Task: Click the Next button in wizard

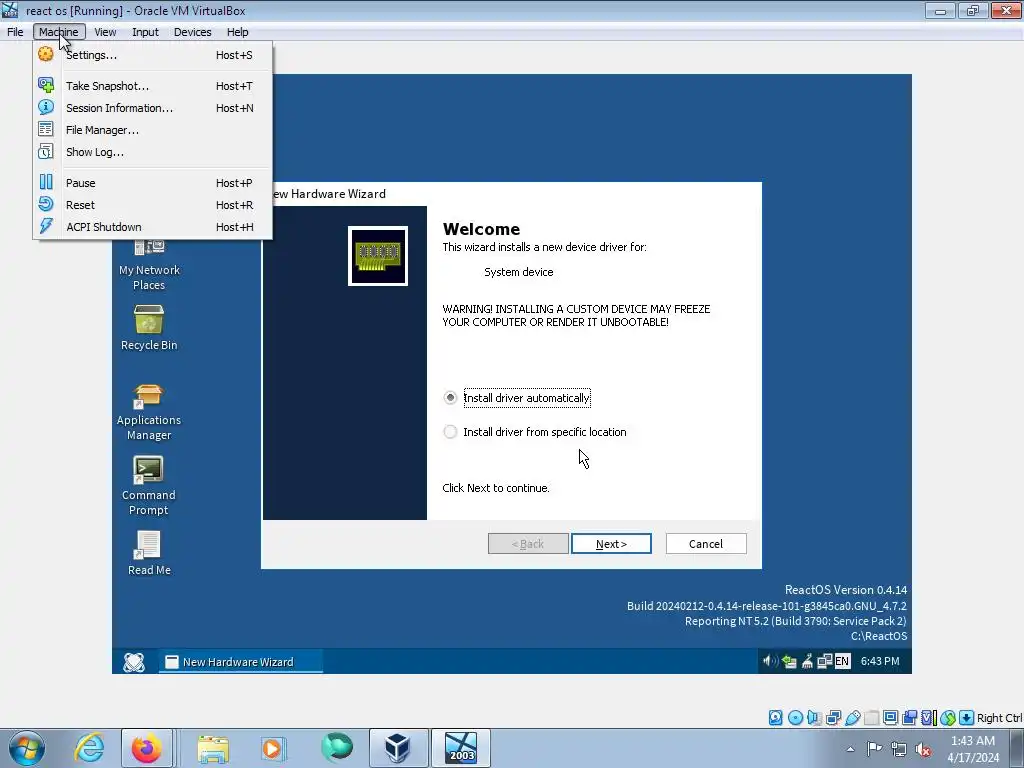Action: click(x=611, y=543)
